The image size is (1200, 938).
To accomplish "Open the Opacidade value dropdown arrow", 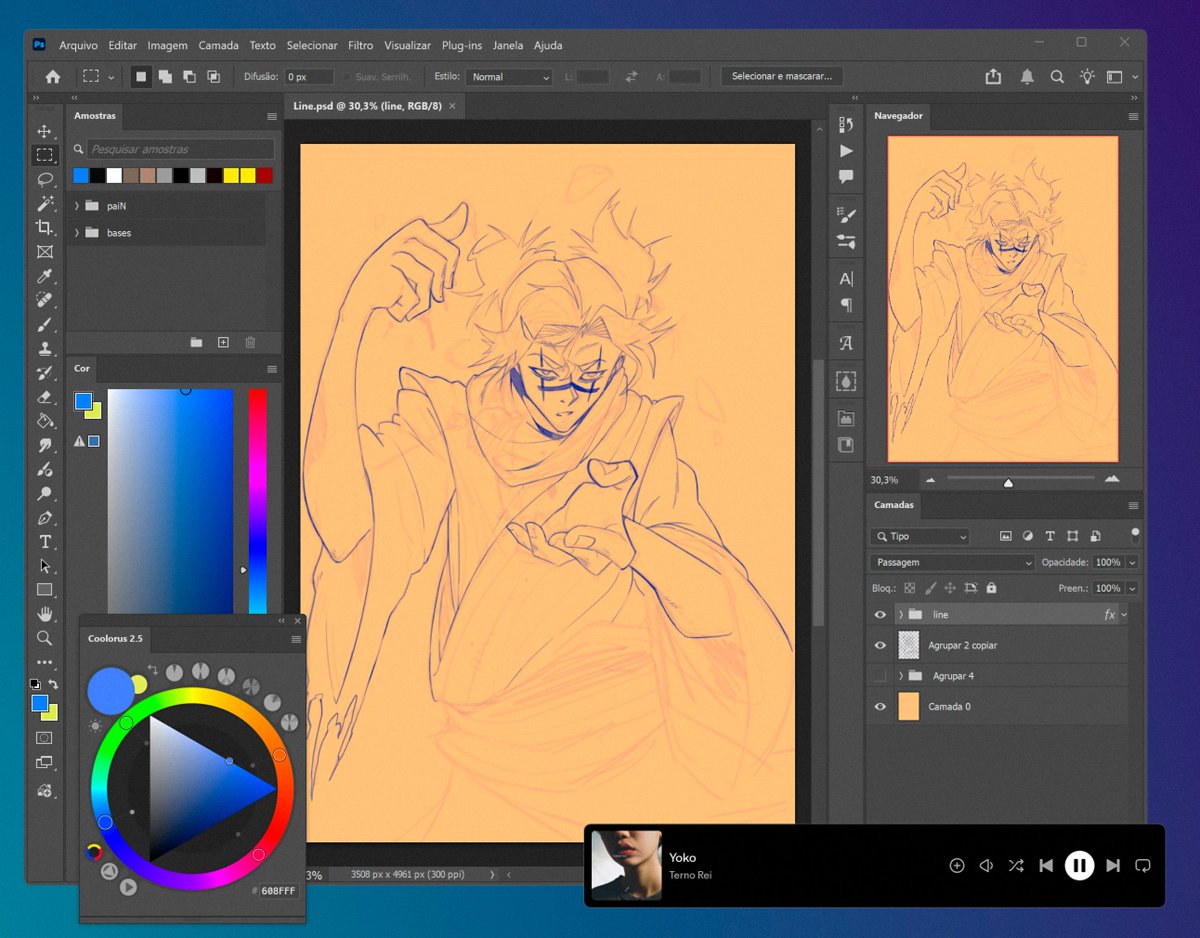I will pyautogui.click(x=1132, y=563).
